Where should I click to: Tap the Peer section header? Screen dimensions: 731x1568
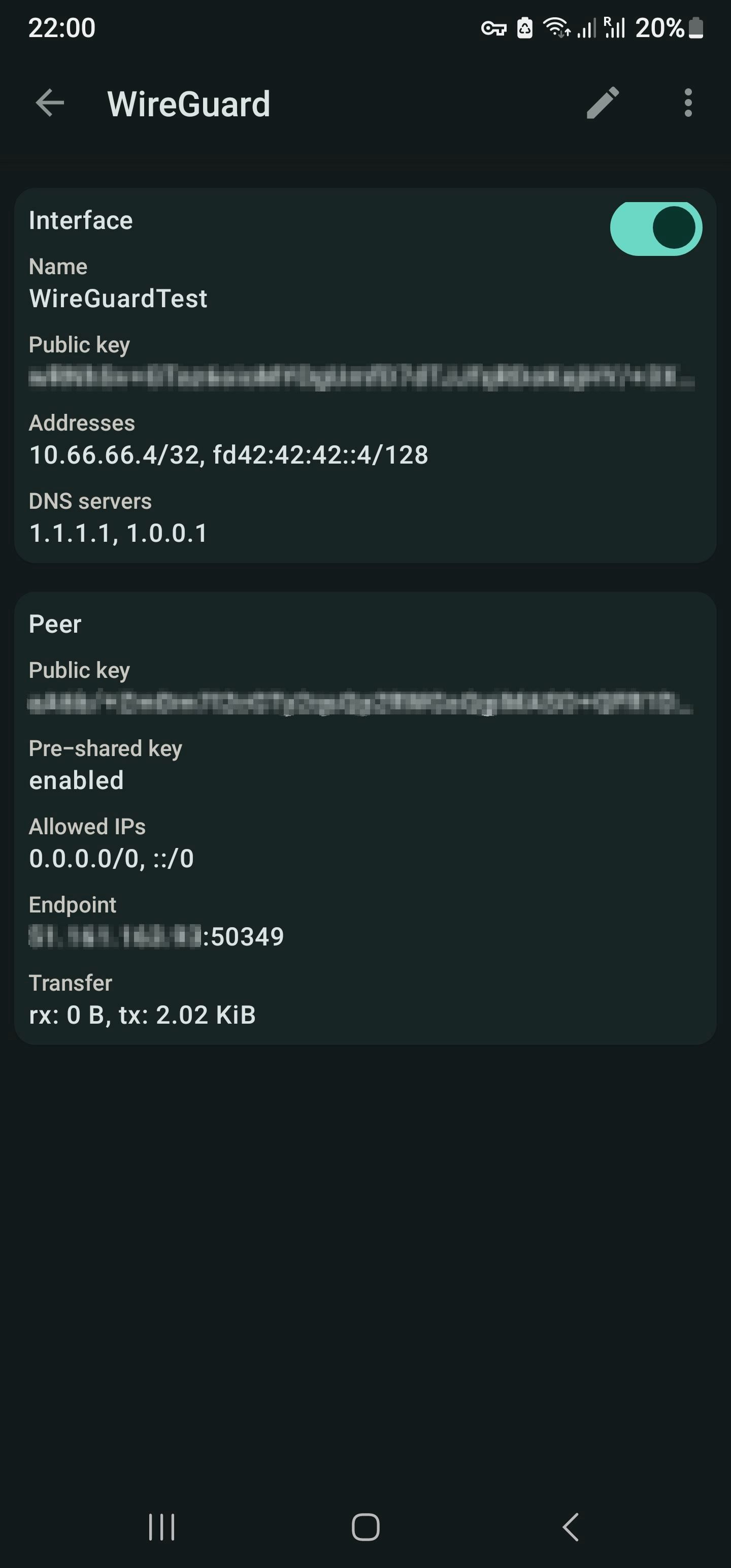click(55, 624)
